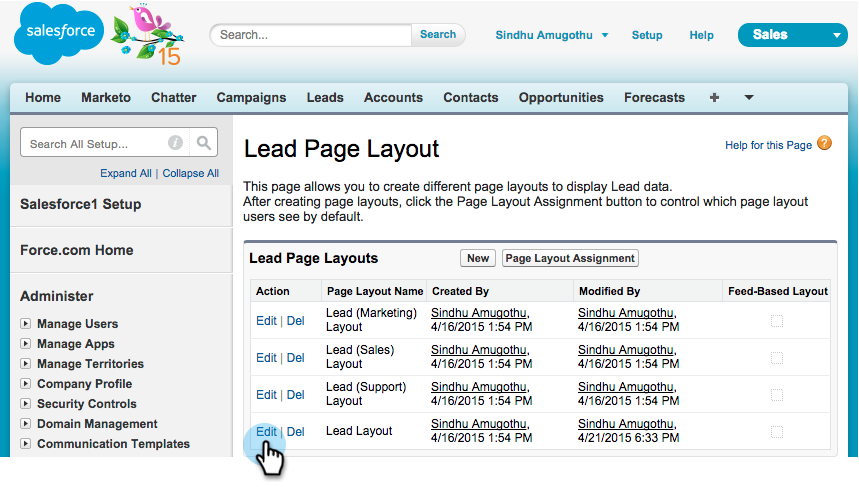Expand the Manage Users tree node
Screen dimensions: 859x487
coord(25,324)
